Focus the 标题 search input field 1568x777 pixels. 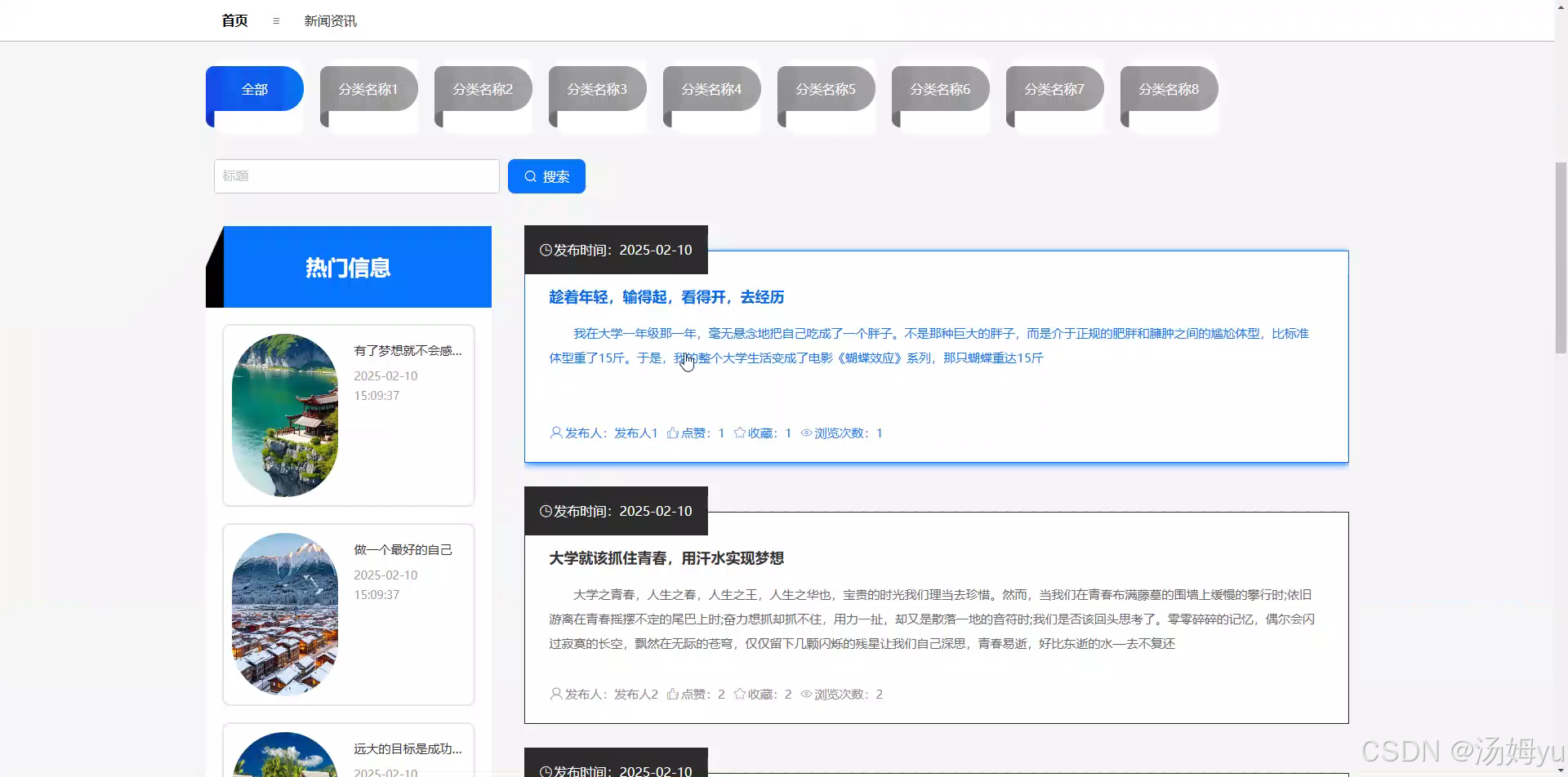coord(357,176)
